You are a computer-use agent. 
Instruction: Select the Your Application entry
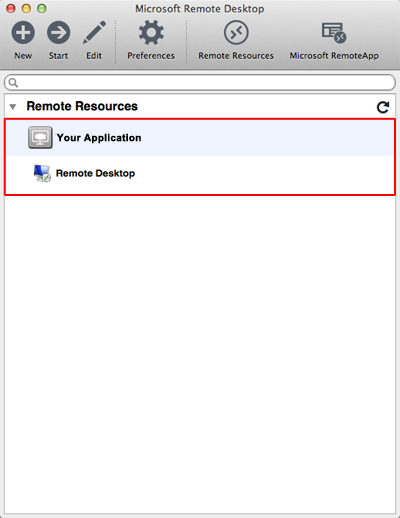click(x=200, y=138)
